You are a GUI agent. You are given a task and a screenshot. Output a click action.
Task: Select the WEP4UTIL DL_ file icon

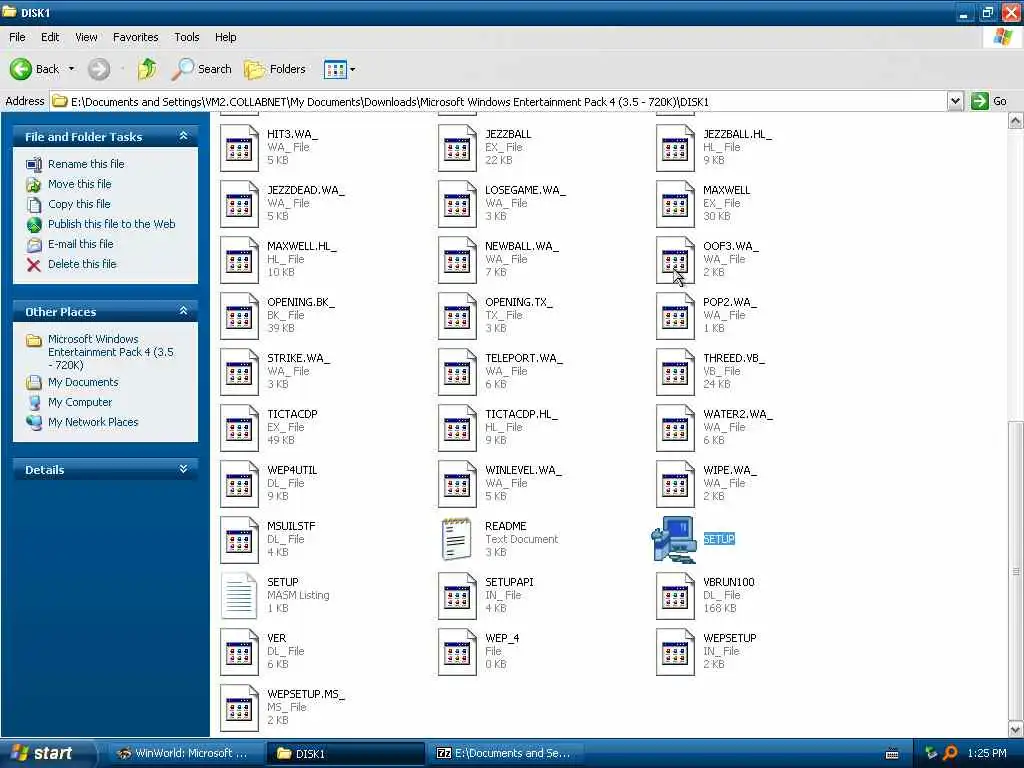point(239,485)
